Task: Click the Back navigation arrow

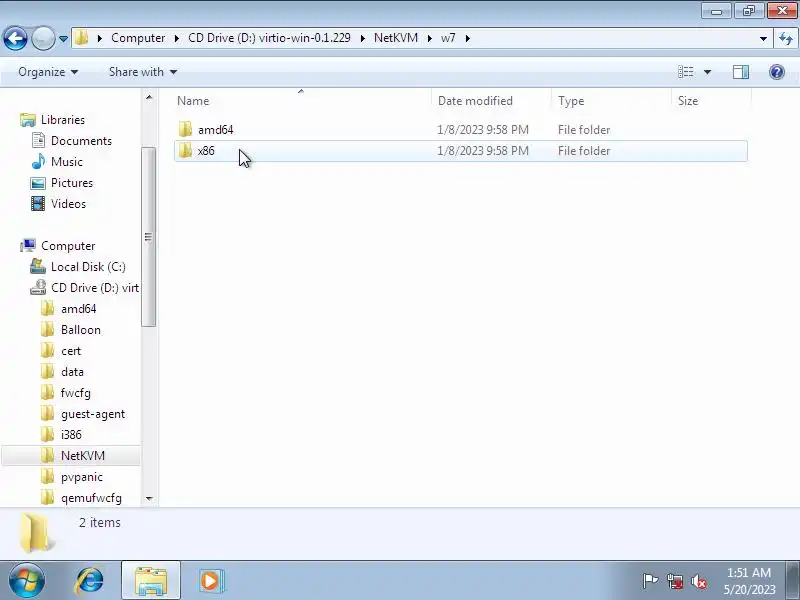Action: tap(15, 38)
